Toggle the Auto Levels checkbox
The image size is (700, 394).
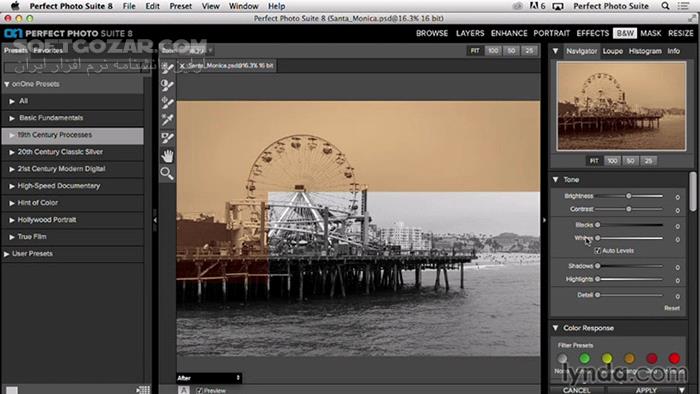[x=598, y=251]
